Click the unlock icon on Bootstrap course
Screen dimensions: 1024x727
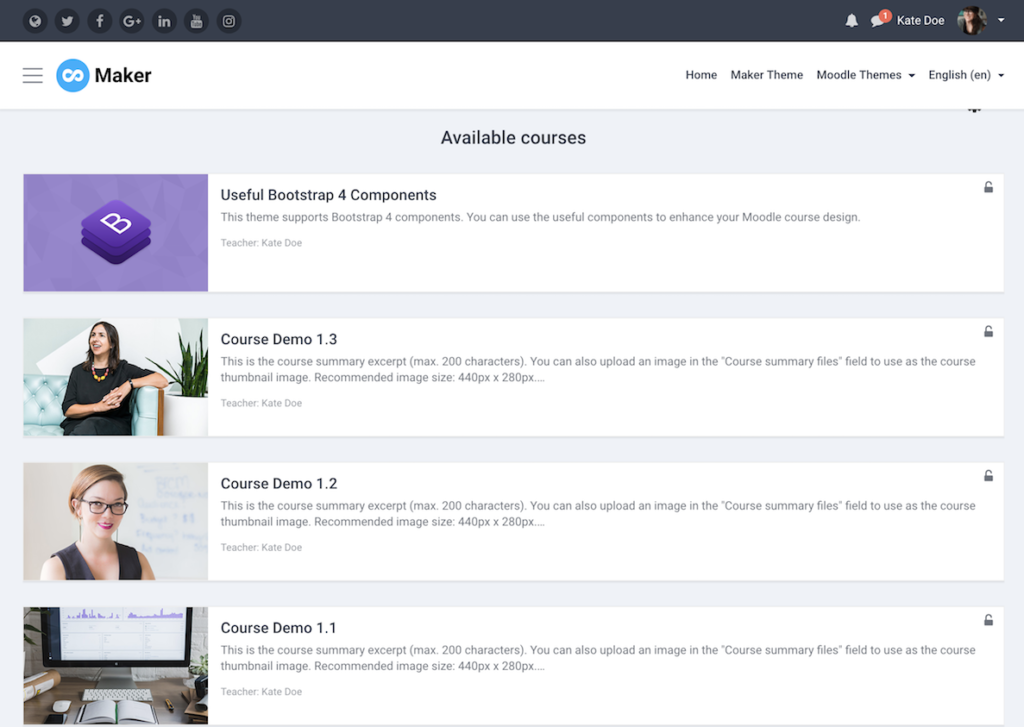pyautogui.click(x=989, y=187)
